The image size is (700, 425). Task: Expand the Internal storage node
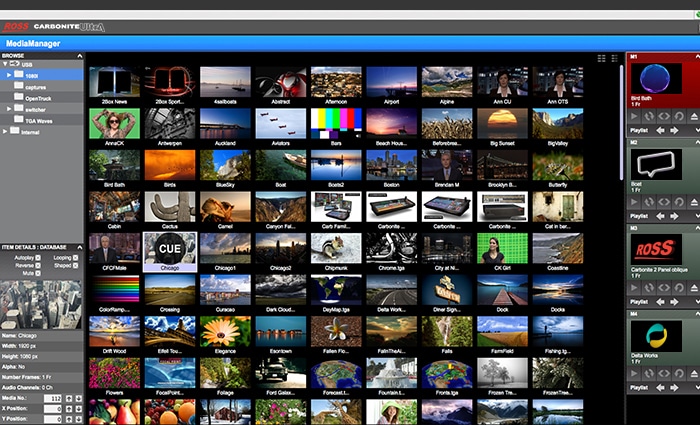click(x=5, y=131)
